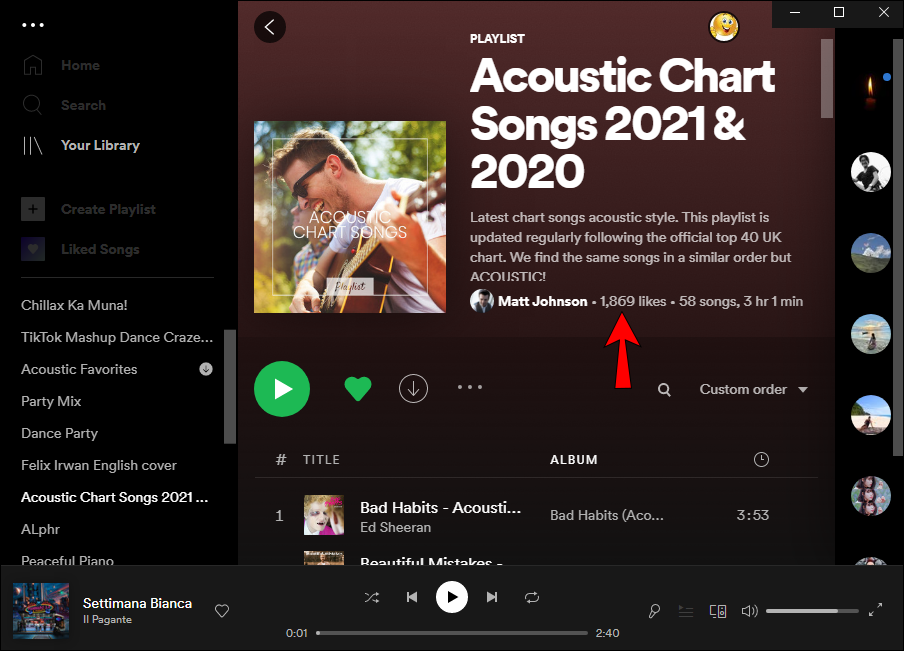Adjust the volume slider

(811, 611)
